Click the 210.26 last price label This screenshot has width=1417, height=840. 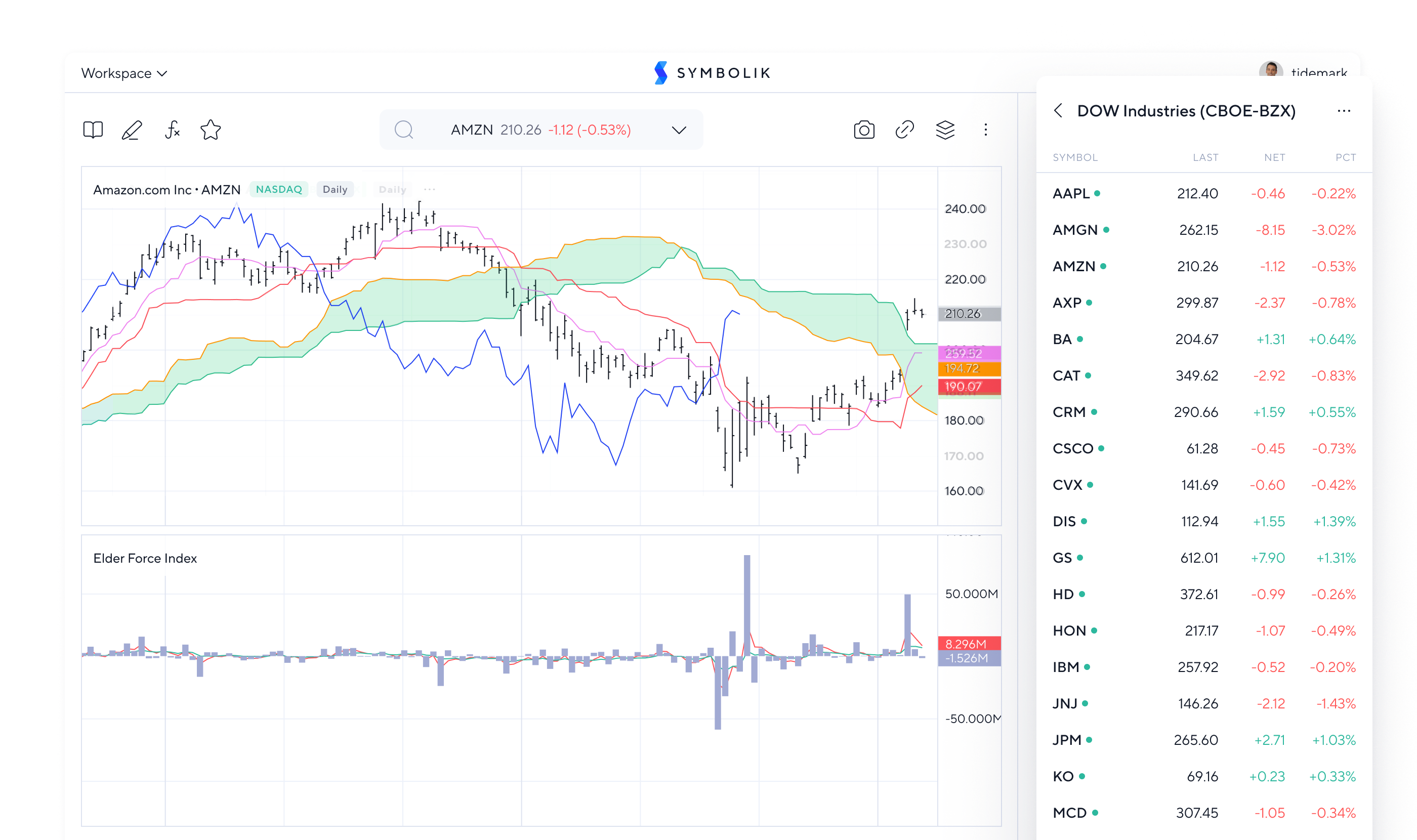[969, 314]
